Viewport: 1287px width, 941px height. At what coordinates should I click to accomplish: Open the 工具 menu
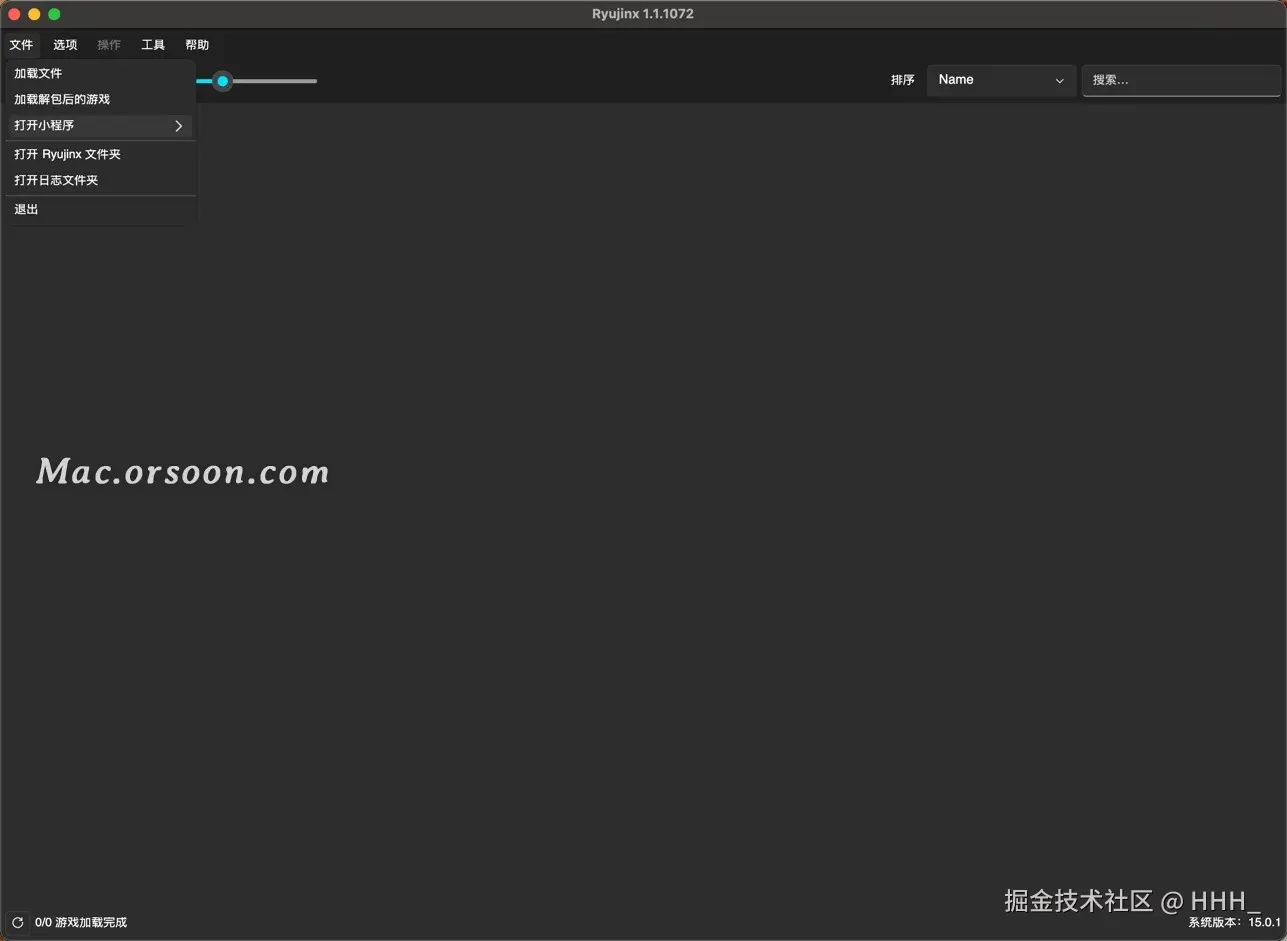click(153, 45)
